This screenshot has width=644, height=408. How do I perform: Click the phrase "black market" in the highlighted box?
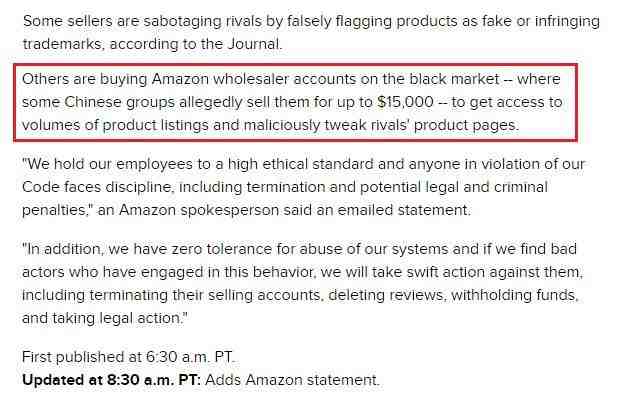(454, 79)
